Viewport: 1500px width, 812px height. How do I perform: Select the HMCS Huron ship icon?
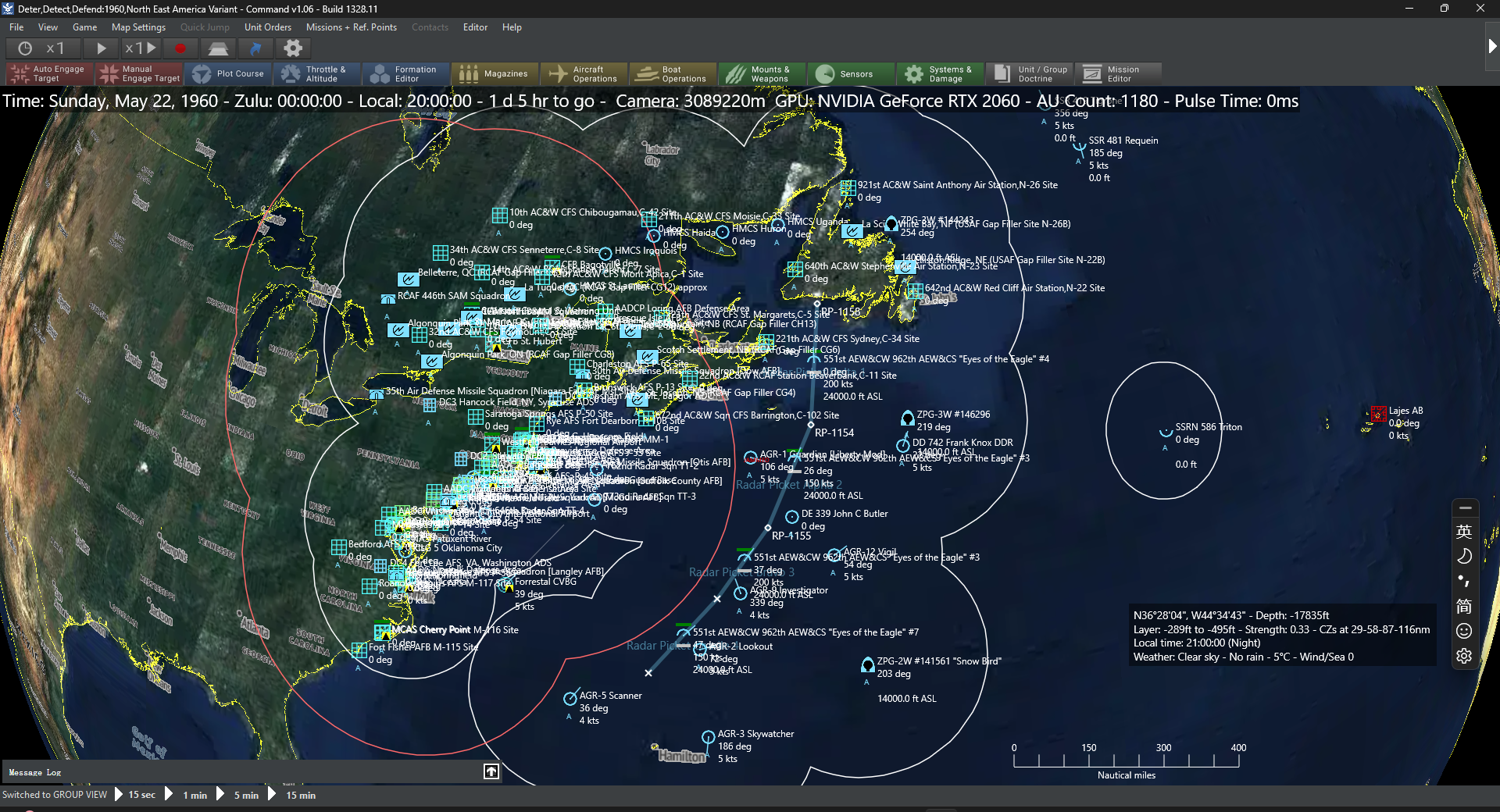723,232
